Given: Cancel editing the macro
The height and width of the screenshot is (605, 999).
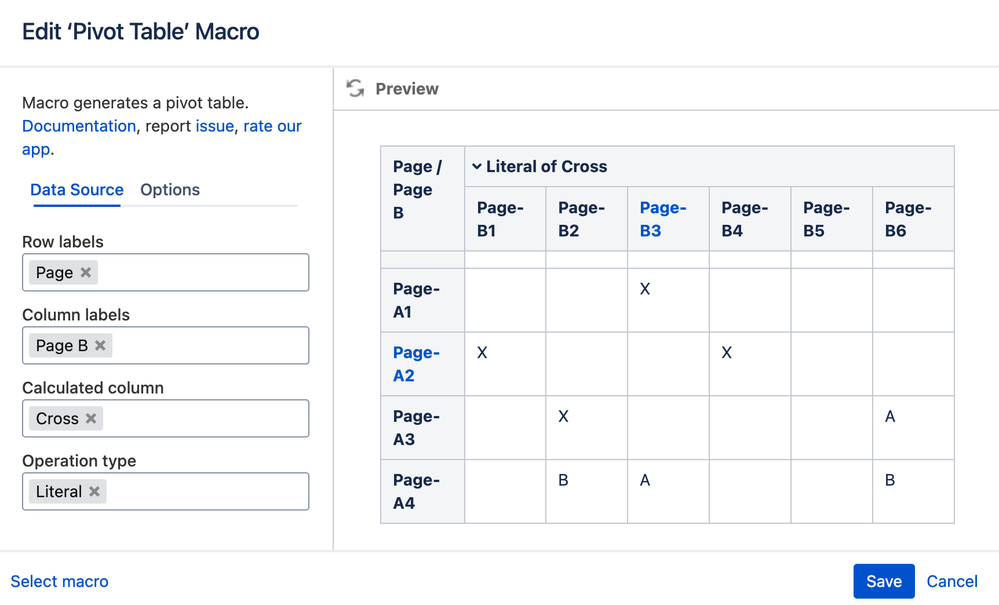Looking at the screenshot, I should (952, 581).
